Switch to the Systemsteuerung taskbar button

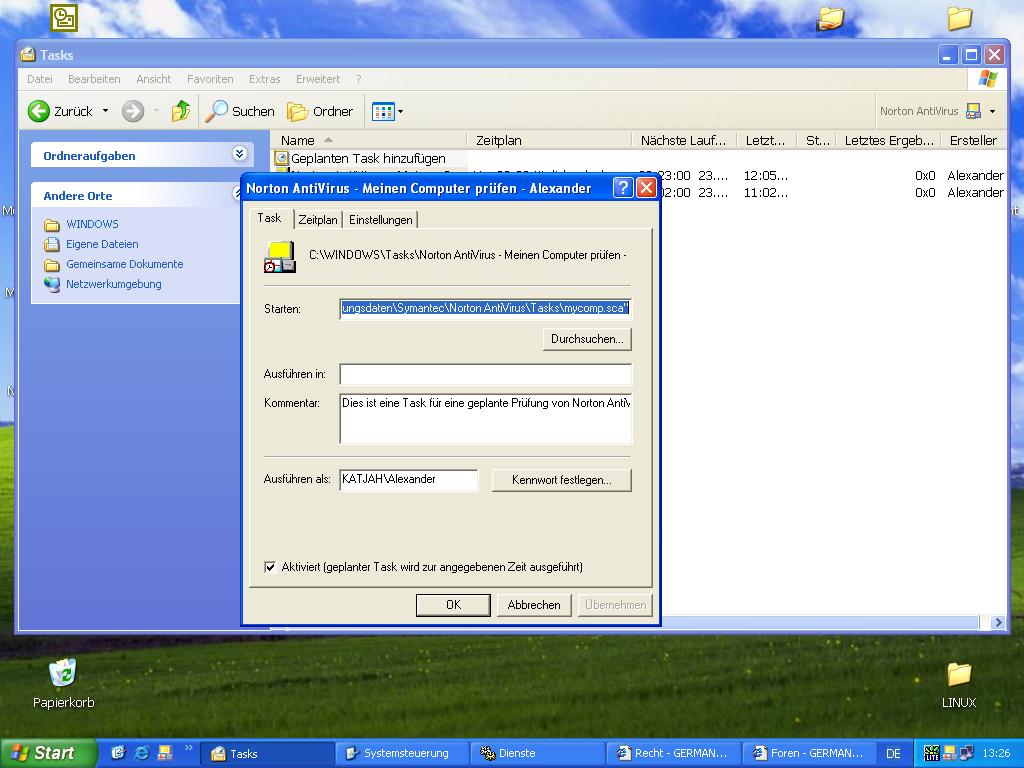(x=402, y=753)
